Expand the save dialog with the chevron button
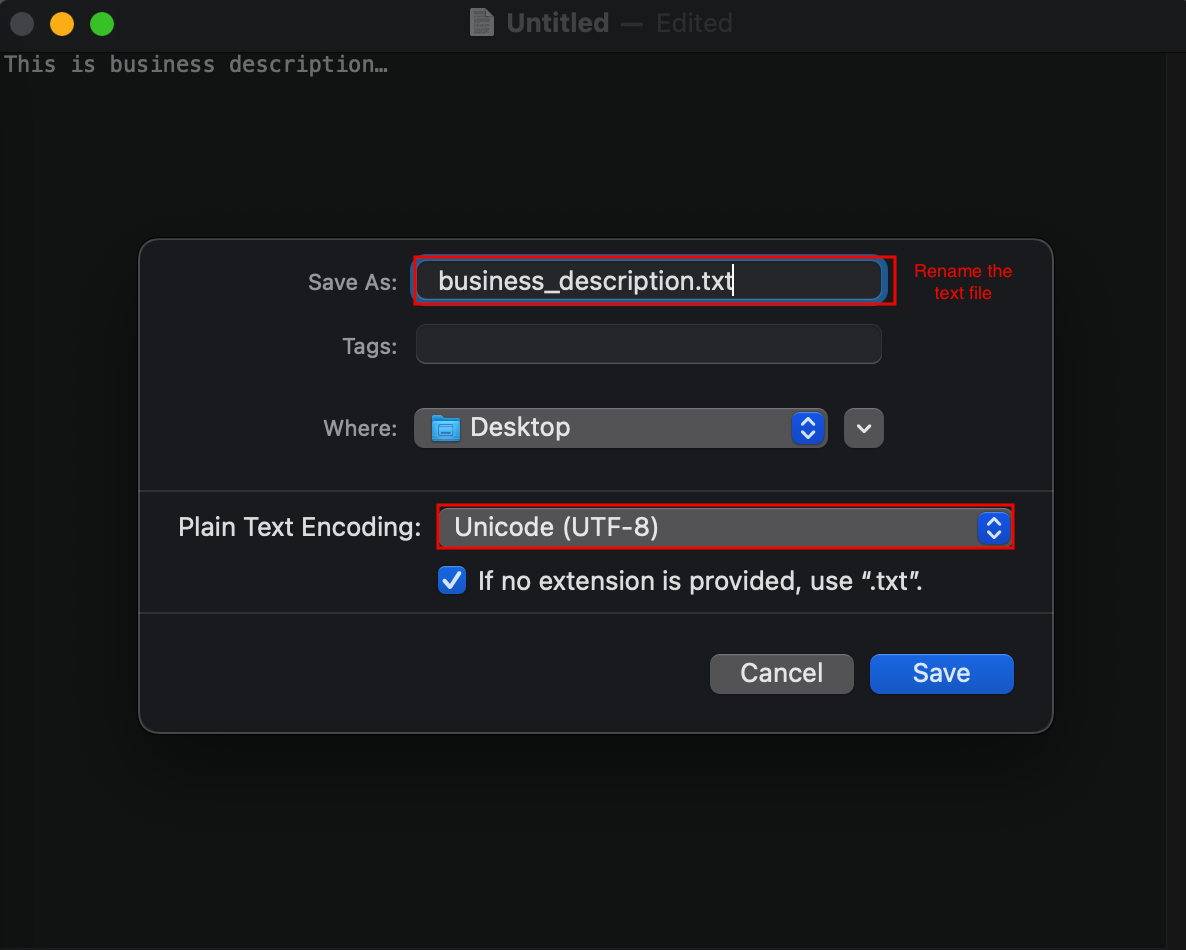 (x=863, y=427)
